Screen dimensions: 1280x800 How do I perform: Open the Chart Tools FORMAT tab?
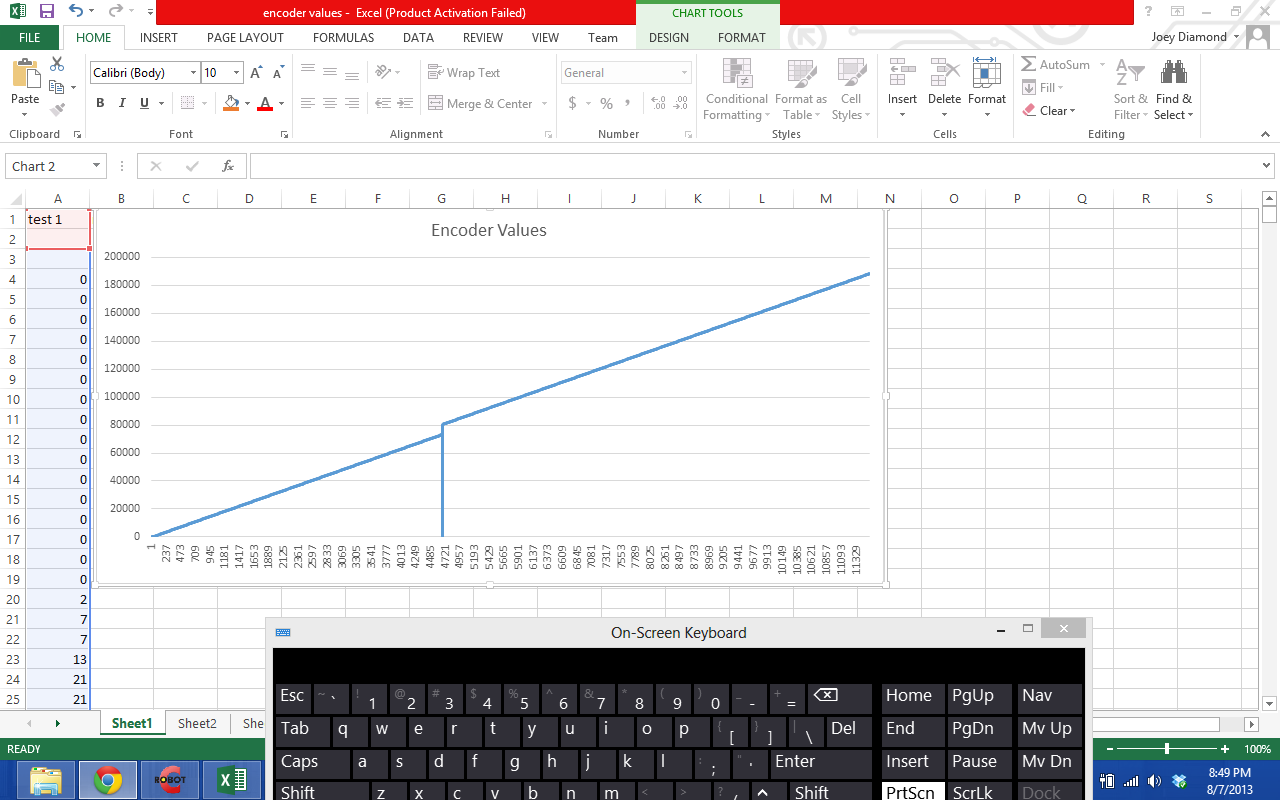742,37
